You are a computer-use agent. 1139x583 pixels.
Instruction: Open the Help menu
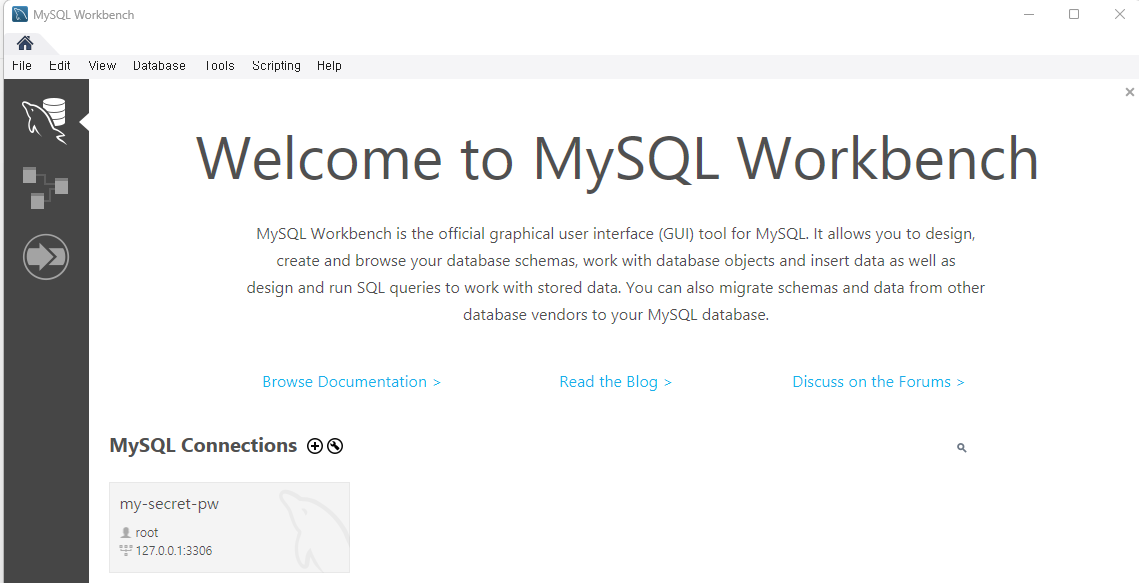(x=329, y=65)
